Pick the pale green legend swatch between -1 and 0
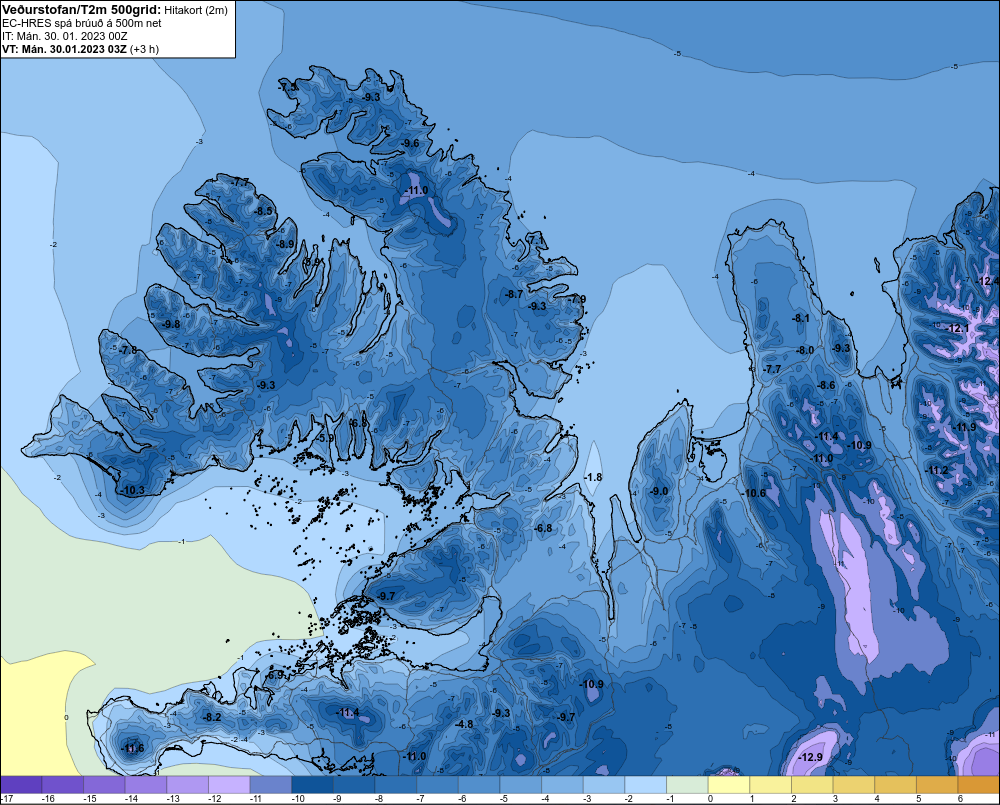The height and width of the screenshot is (805, 1000). (x=688, y=785)
